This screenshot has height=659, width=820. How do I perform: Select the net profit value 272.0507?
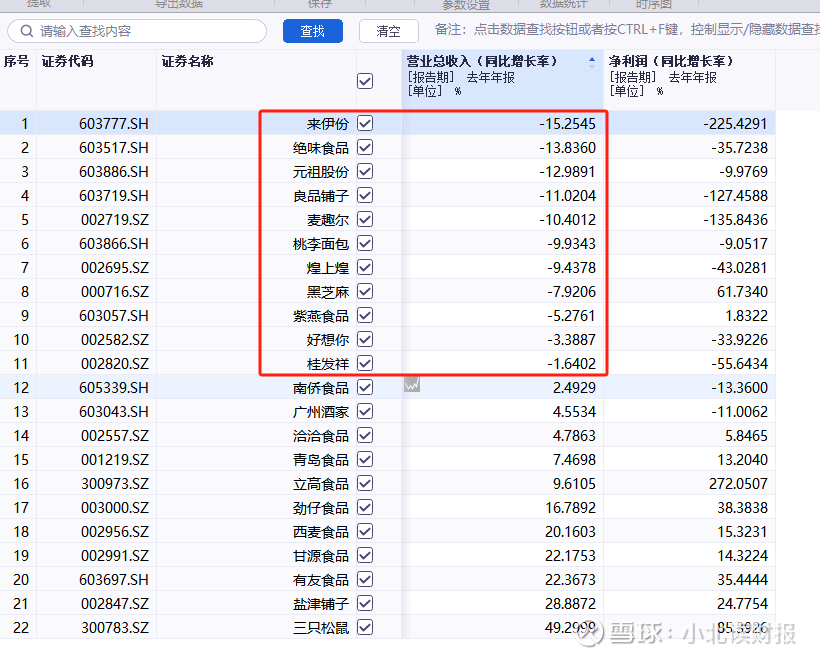point(738,484)
